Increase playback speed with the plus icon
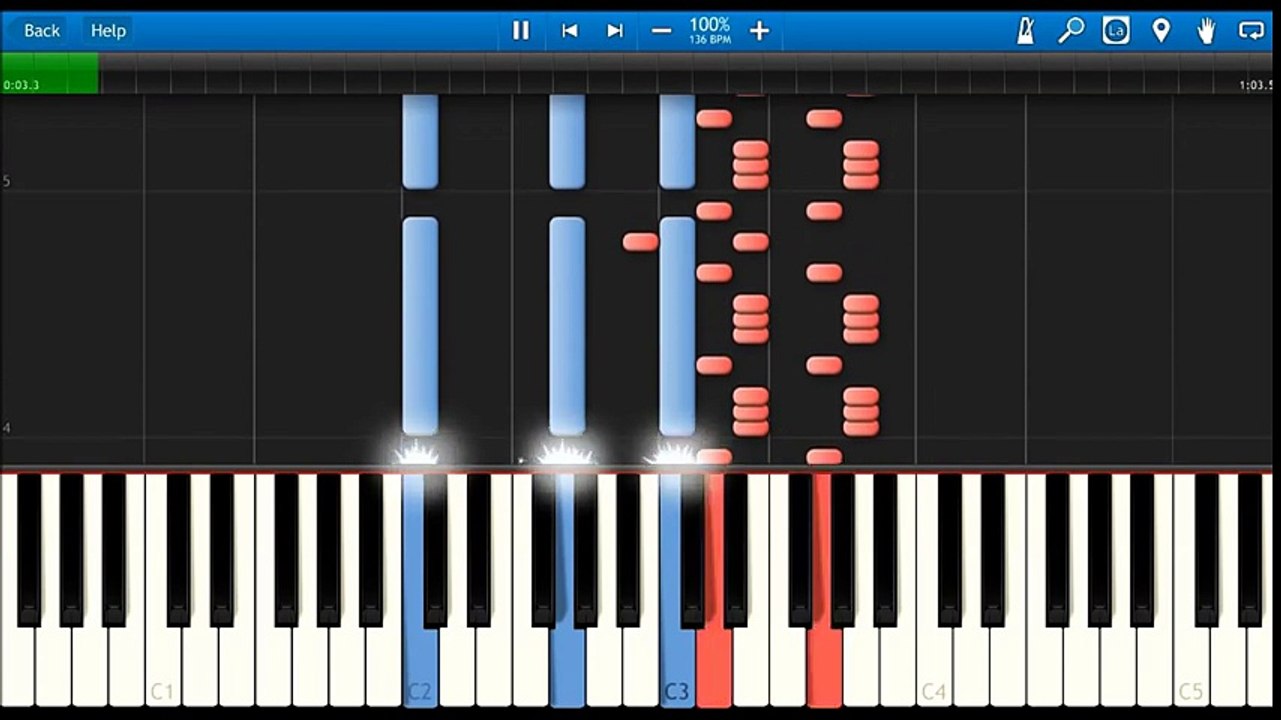 pos(760,31)
